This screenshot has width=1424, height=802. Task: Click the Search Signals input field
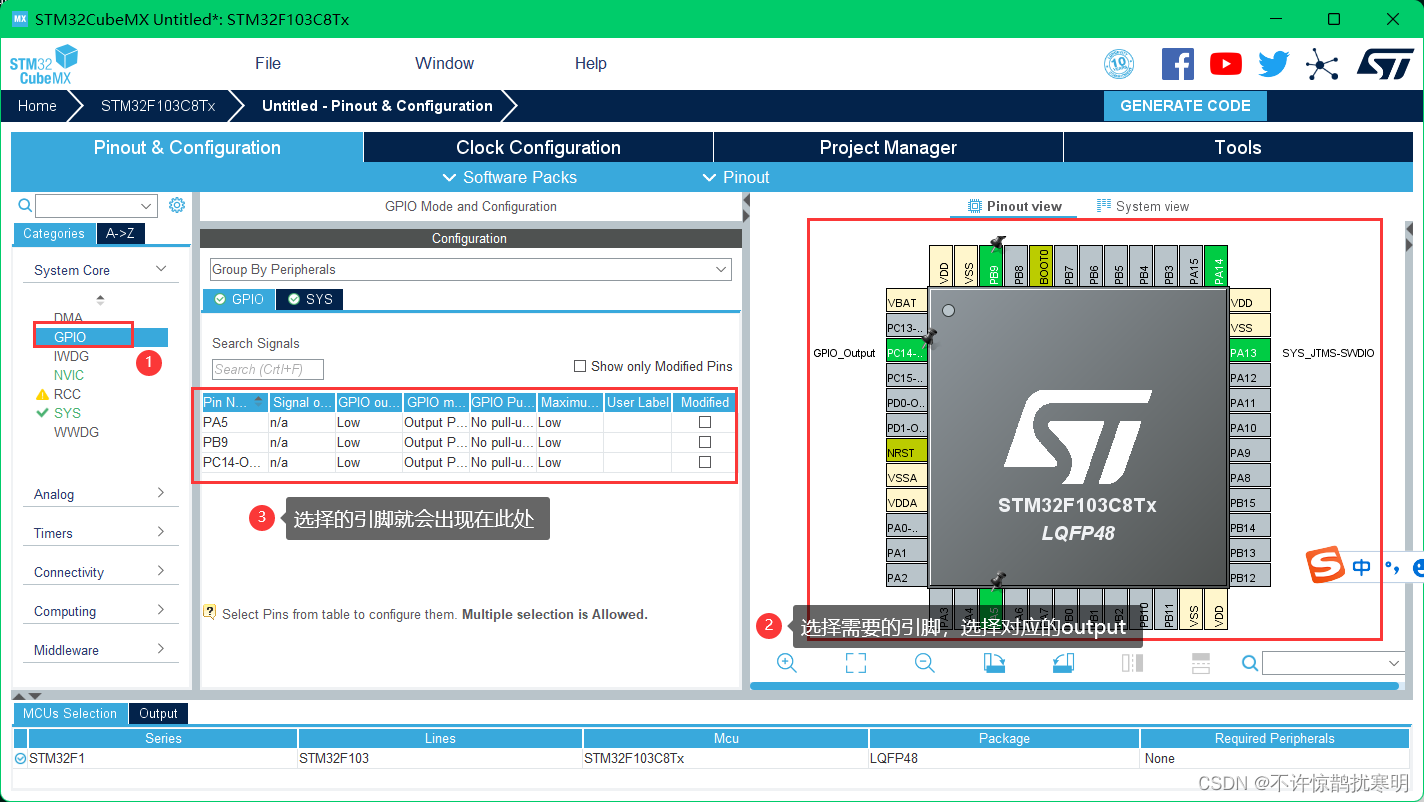click(x=267, y=369)
